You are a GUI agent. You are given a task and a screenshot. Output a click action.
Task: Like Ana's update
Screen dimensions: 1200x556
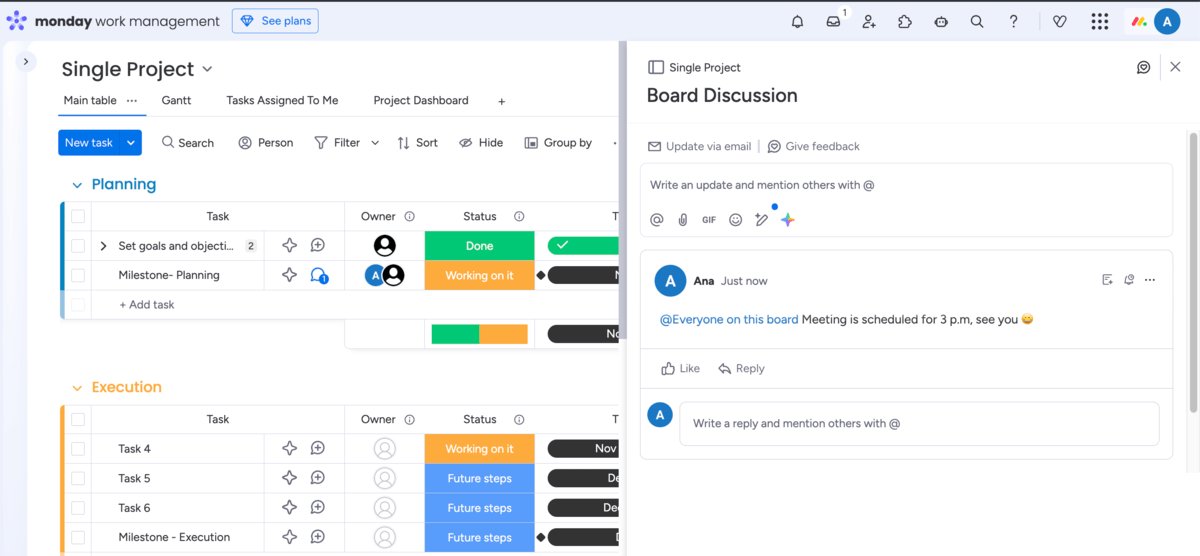681,369
